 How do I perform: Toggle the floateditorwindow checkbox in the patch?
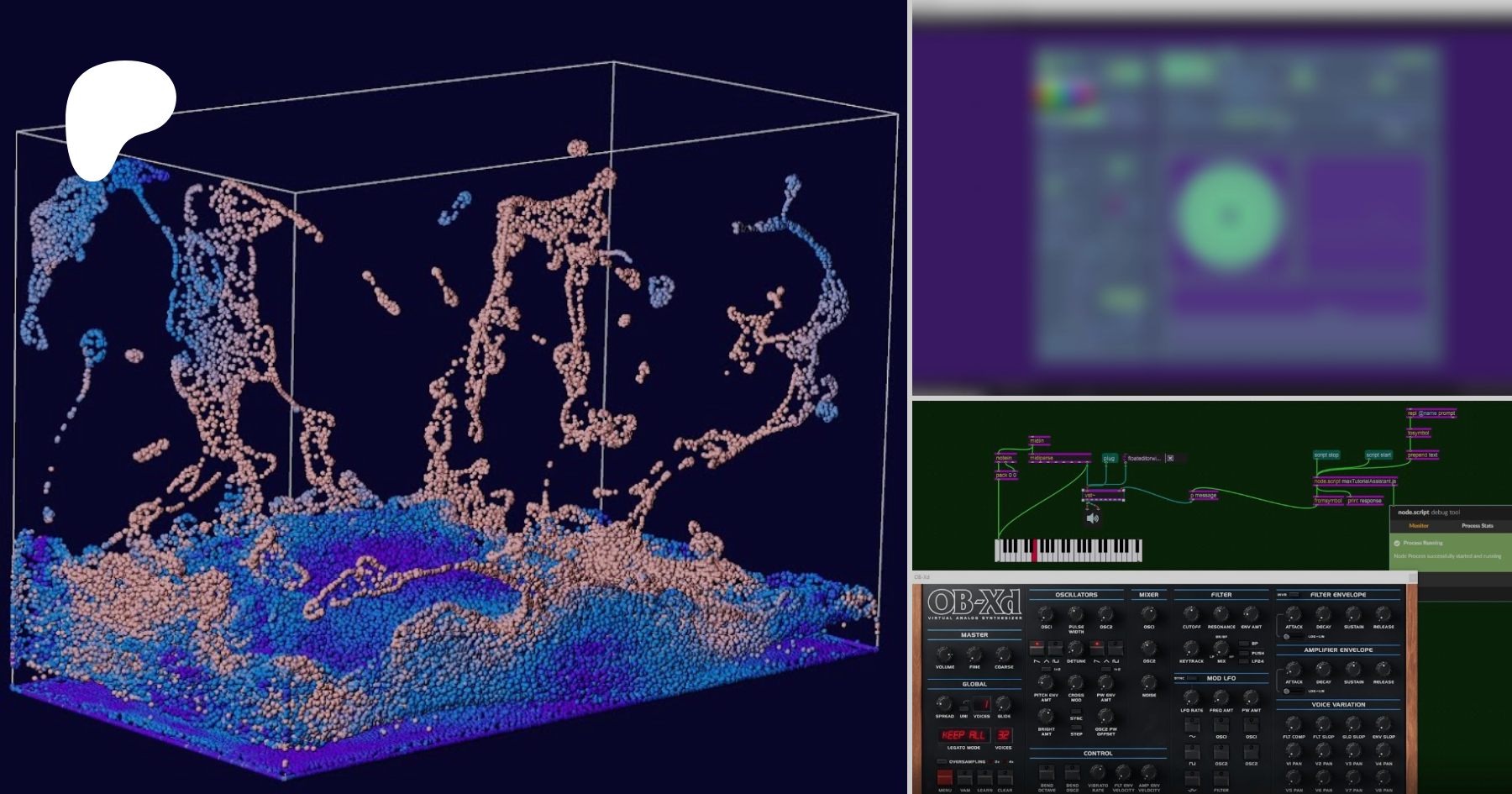click(1170, 458)
